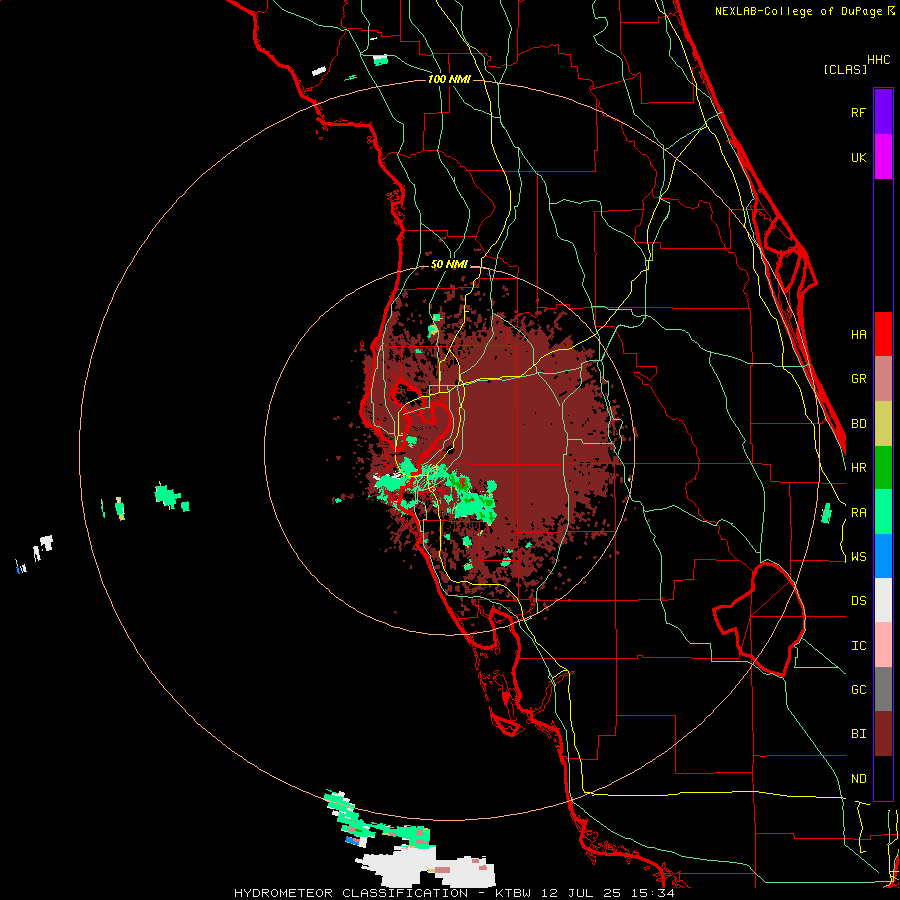Click the DS legend label

pyautogui.click(x=858, y=600)
